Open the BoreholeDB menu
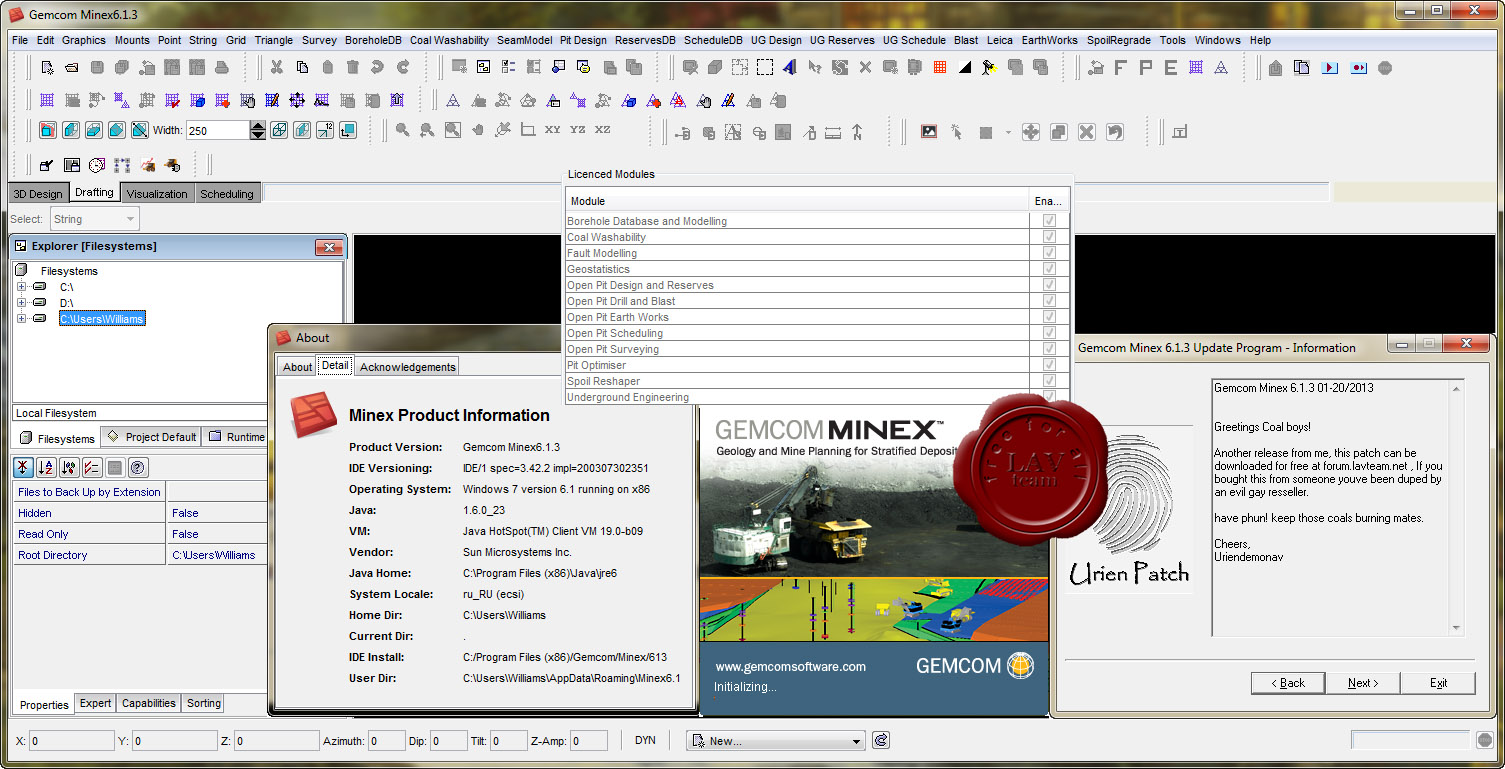This screenshot has height=769, width=1505. coord(373,40)
